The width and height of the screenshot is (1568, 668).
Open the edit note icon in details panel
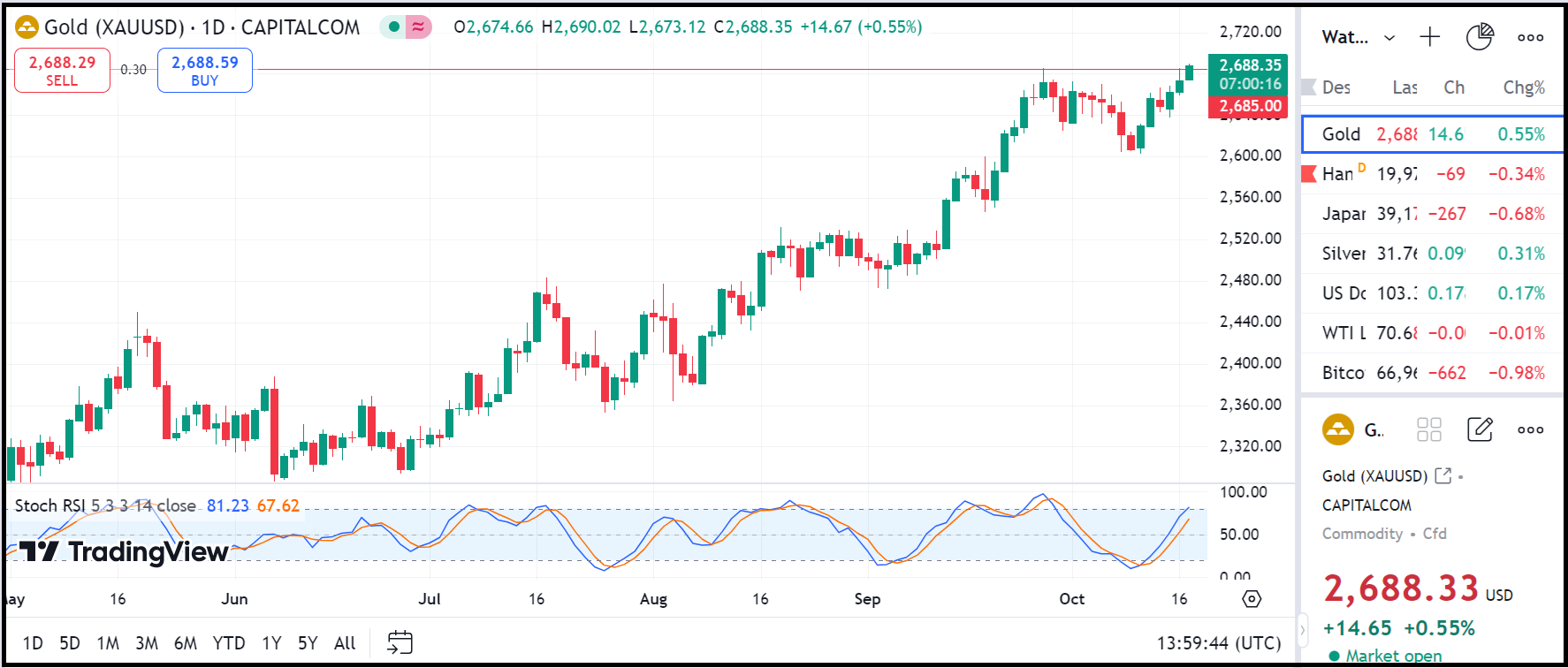click(1479, 429)
